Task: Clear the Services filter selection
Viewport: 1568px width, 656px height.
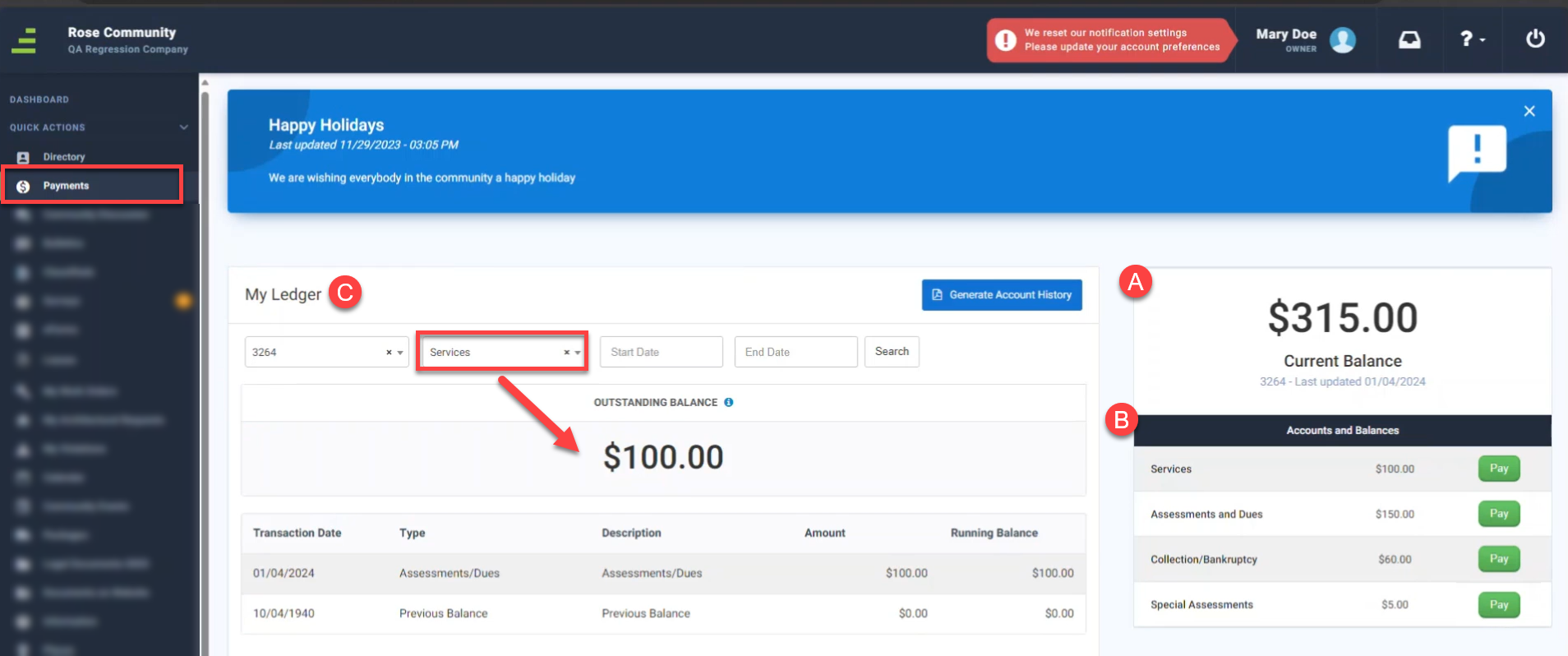Action: [x=566, y=352]
